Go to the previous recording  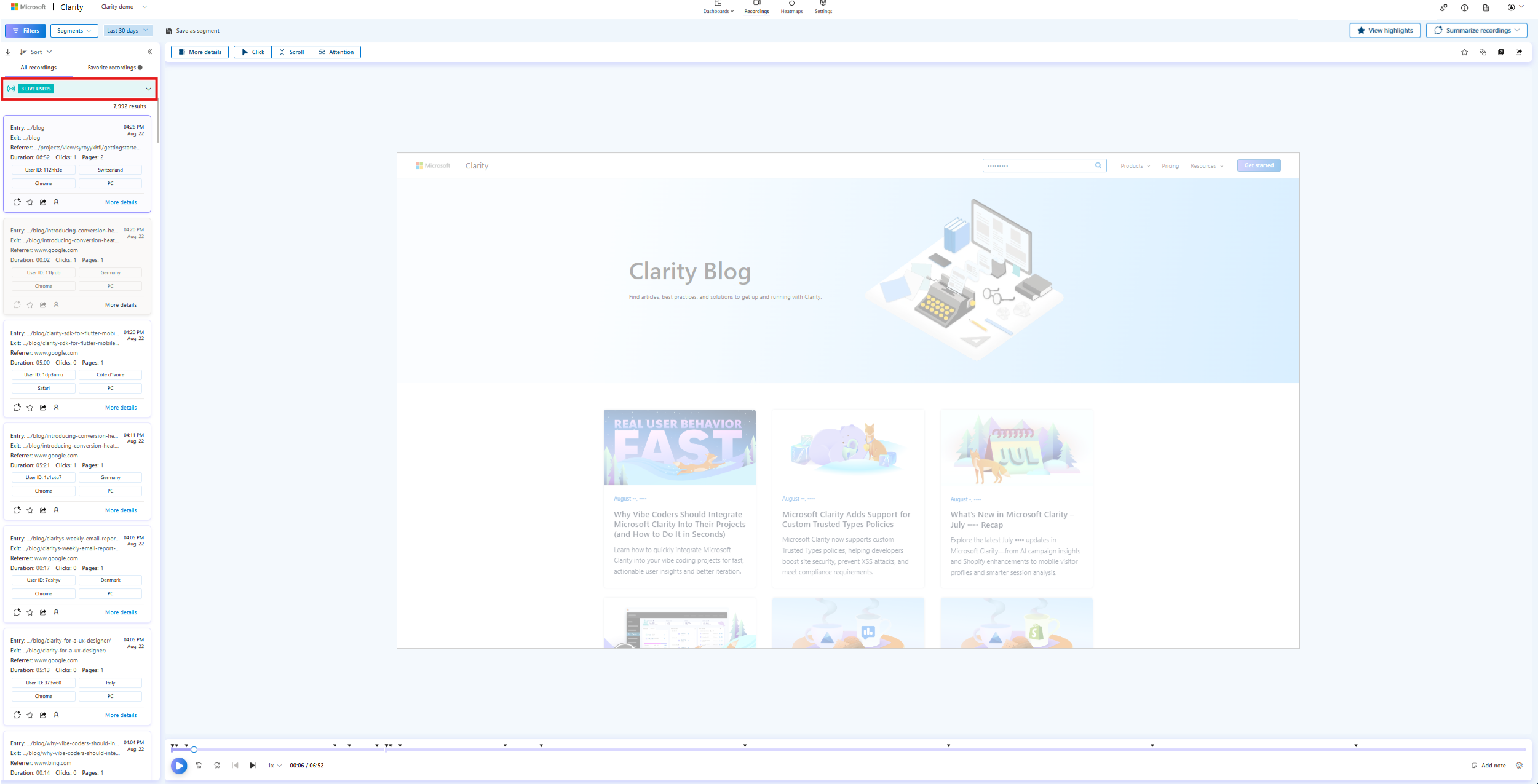pos(235,766)
